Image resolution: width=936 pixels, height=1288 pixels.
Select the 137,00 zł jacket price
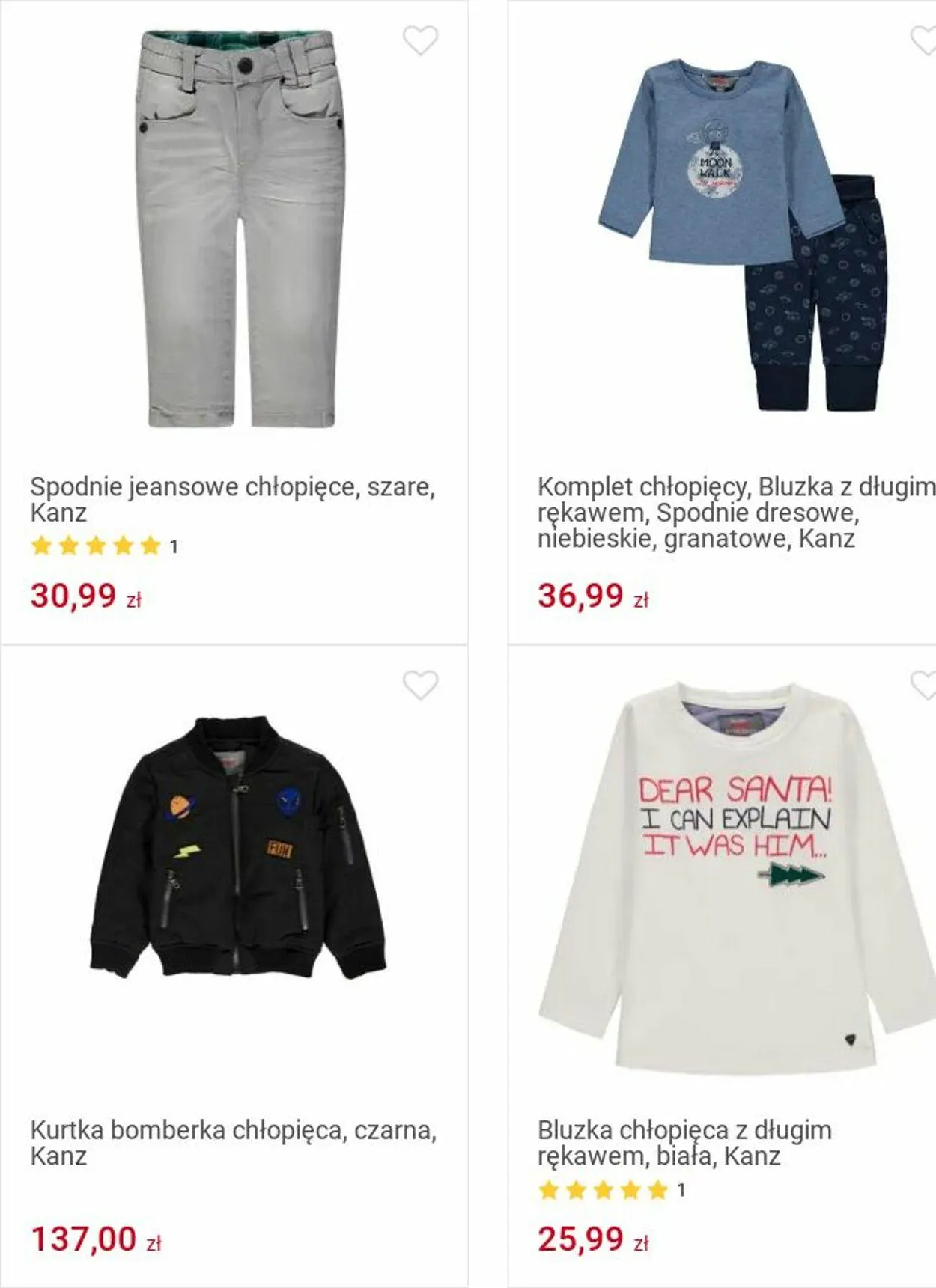(x=96, y=1239)
